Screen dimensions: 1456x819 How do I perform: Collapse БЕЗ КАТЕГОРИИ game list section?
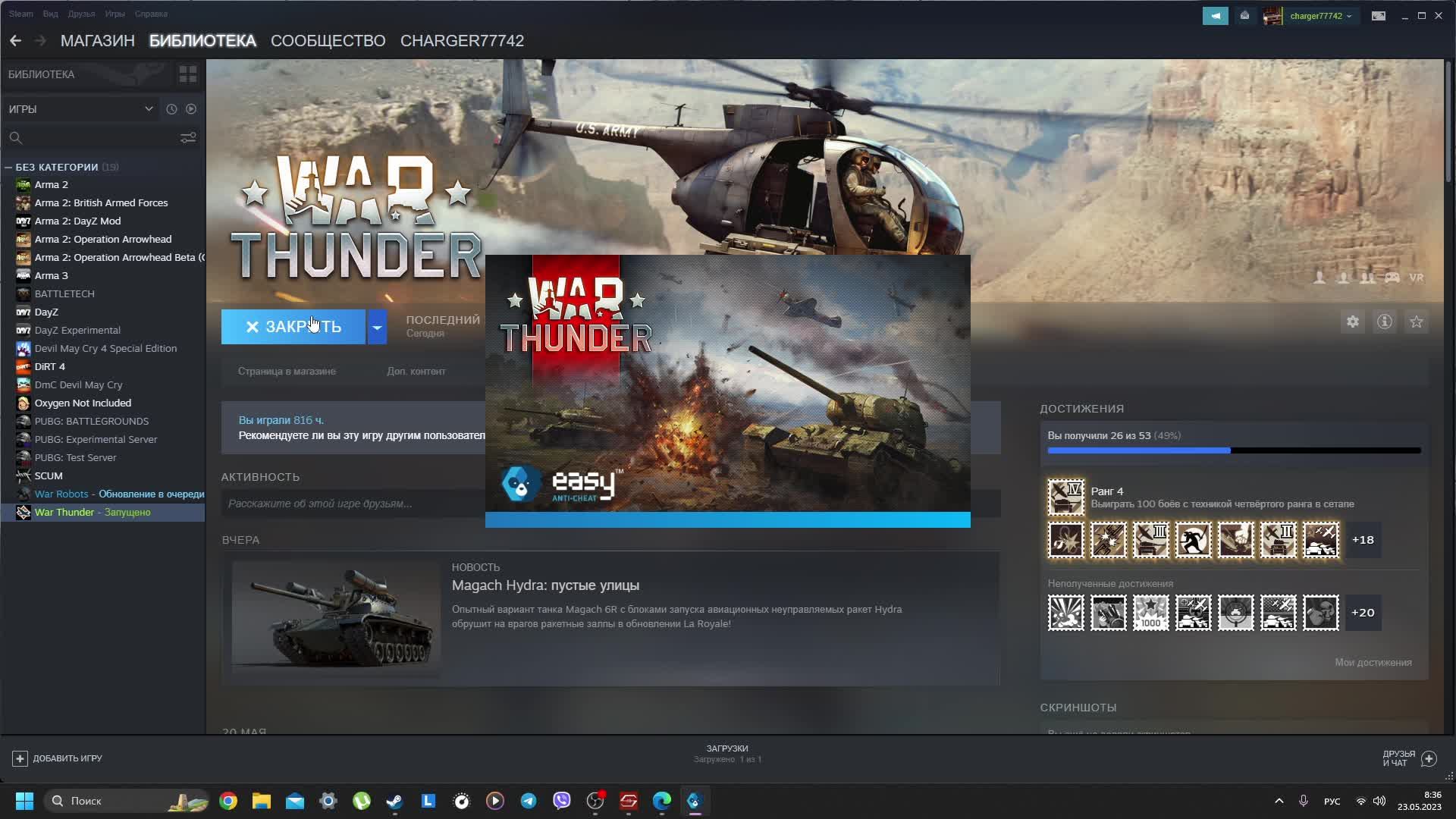click(8, 168)
